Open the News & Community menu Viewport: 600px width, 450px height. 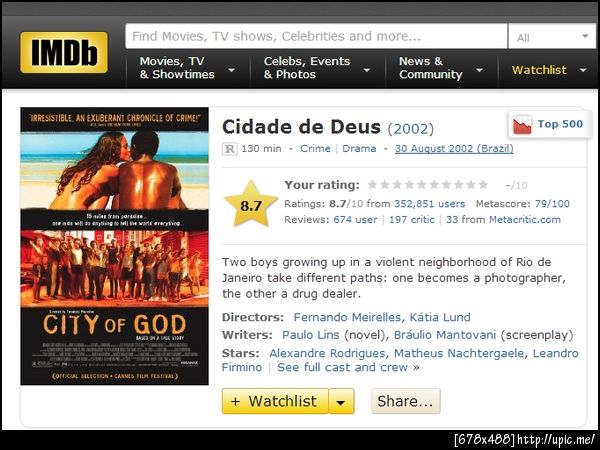(441, 68)
